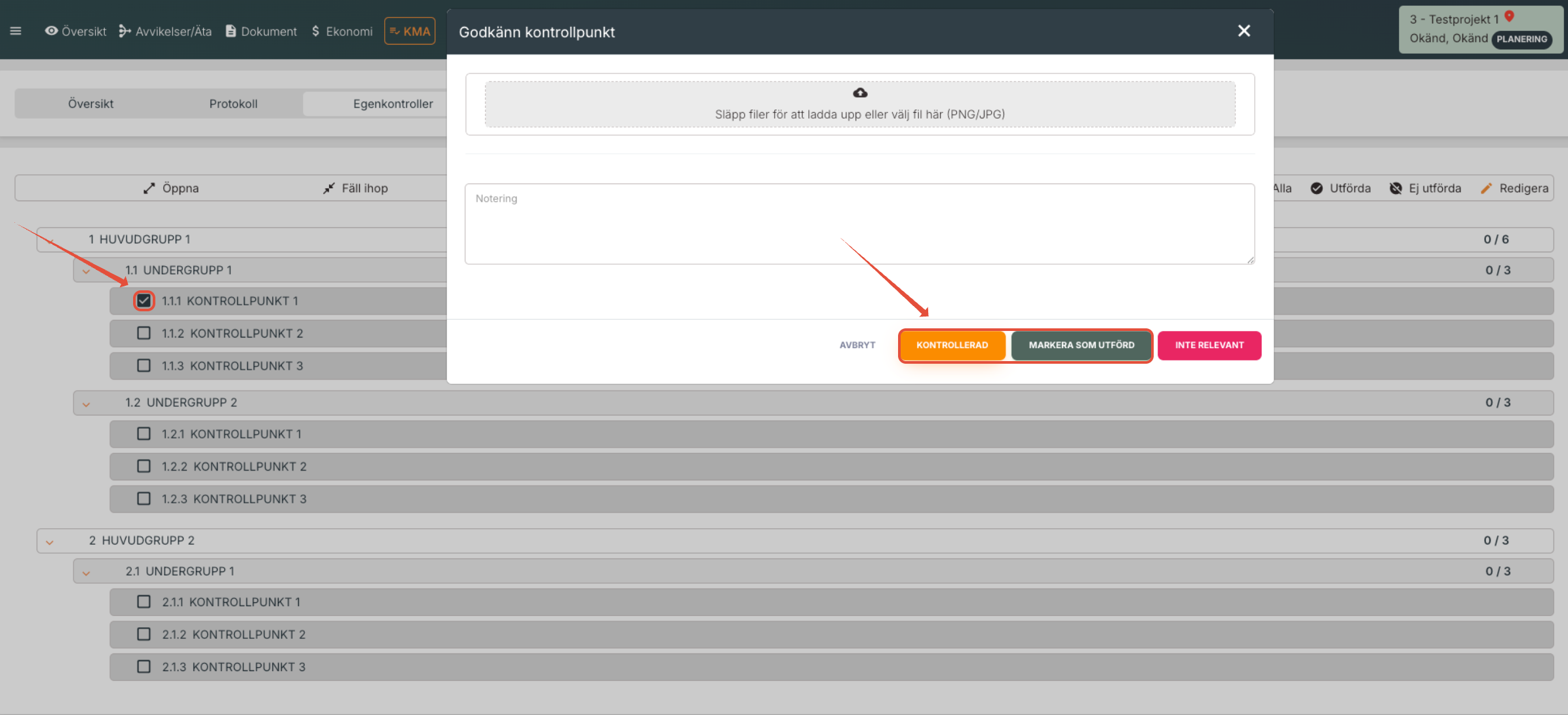The width and height of the screenshot is (1568, 715).
Task: Close the Godkänn kontrollpunkt dialog
Action: [1244, 31]
